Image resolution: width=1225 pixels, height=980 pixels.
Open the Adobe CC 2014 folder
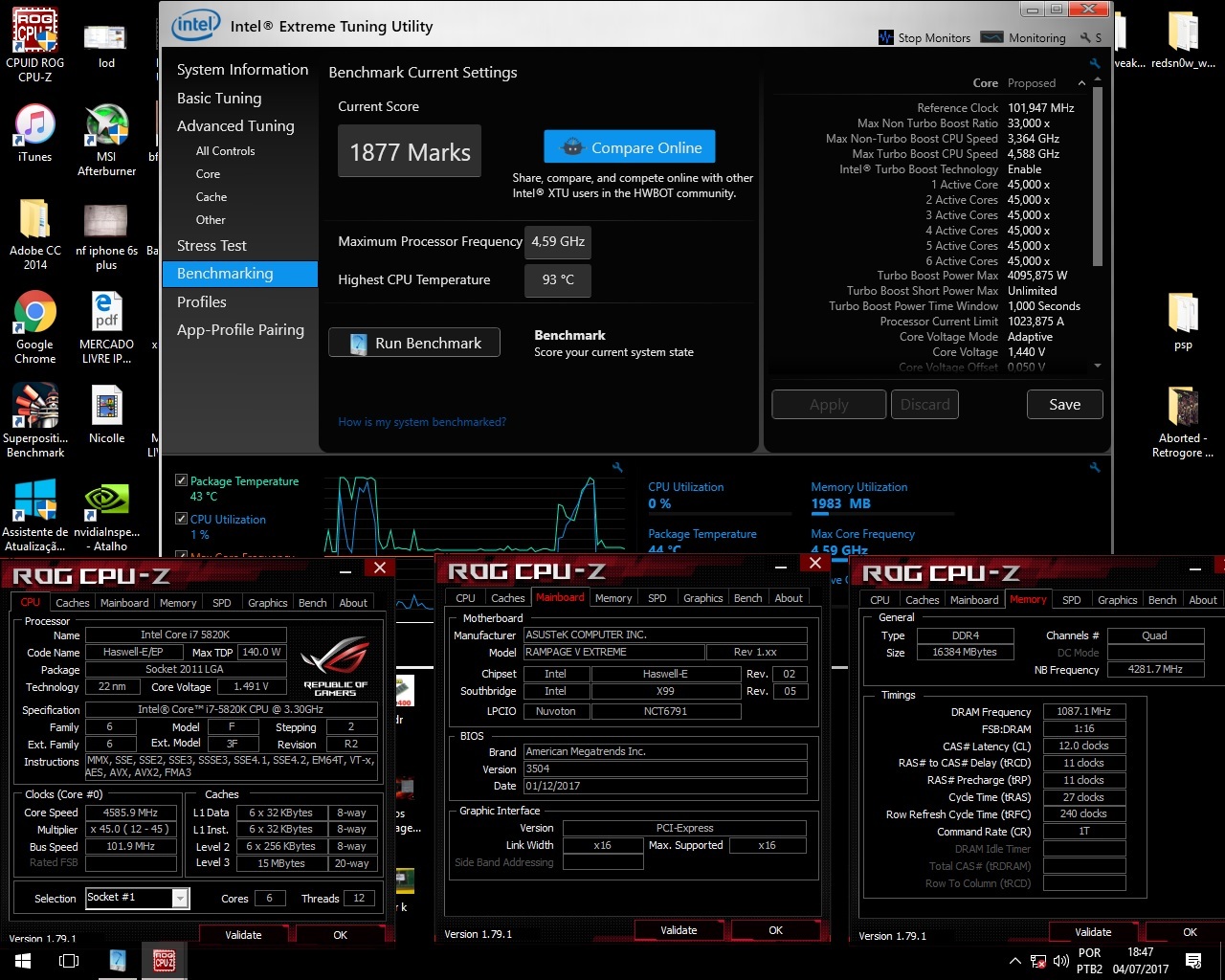pyautogui.click(x=35, y=234)
